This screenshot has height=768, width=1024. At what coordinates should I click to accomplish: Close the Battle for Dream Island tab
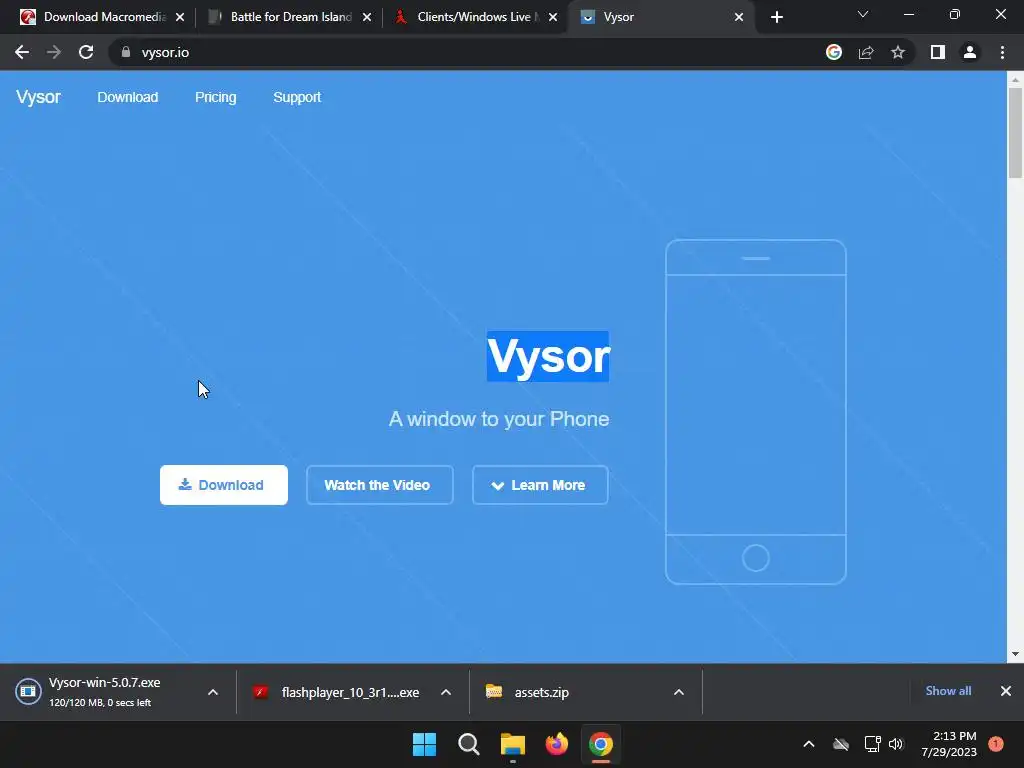point(367,17)
